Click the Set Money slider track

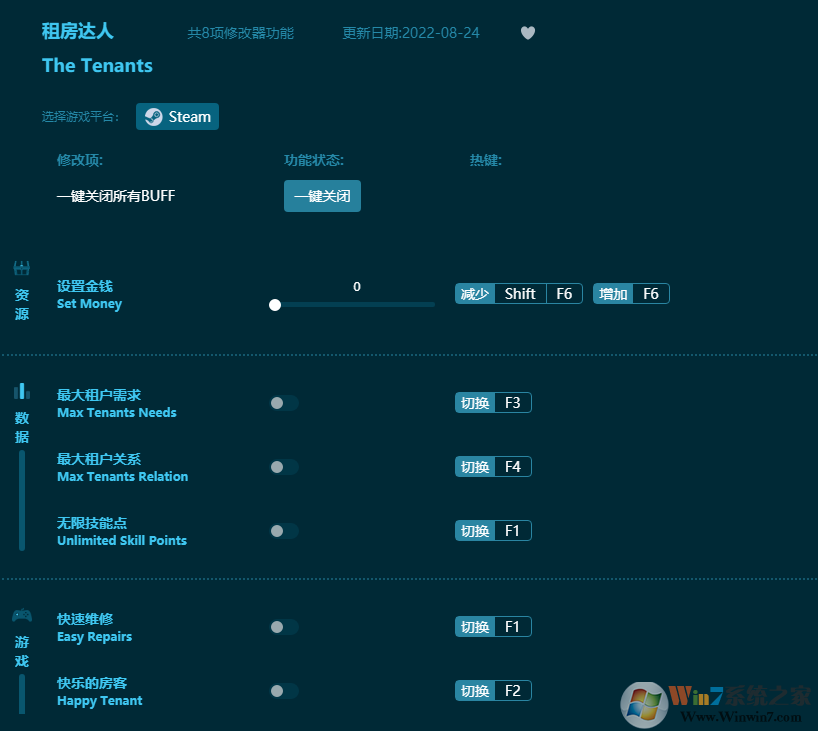tap(355, 305)
